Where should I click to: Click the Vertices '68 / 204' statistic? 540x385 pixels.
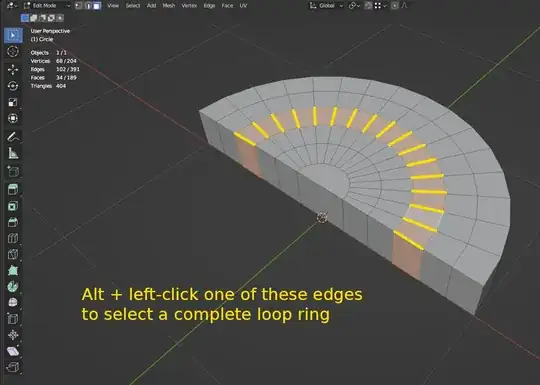(x=66, y=61)
